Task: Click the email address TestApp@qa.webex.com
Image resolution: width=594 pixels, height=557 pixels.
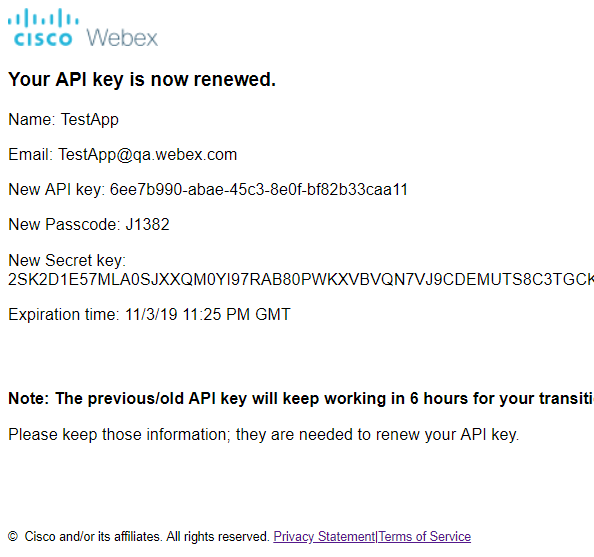Action: [x=147, y=155]
